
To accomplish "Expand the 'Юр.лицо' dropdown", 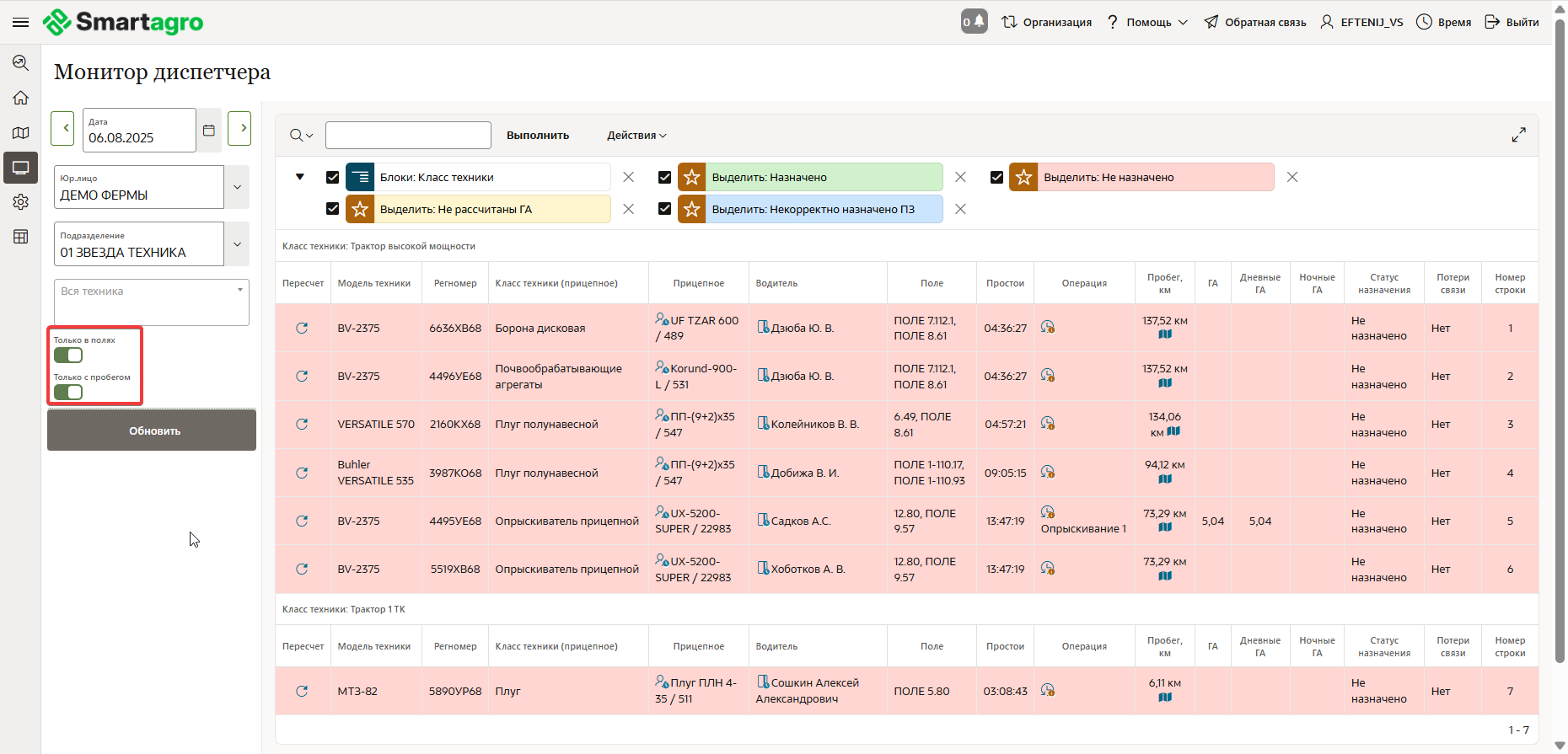I will [x=237, y=187].
